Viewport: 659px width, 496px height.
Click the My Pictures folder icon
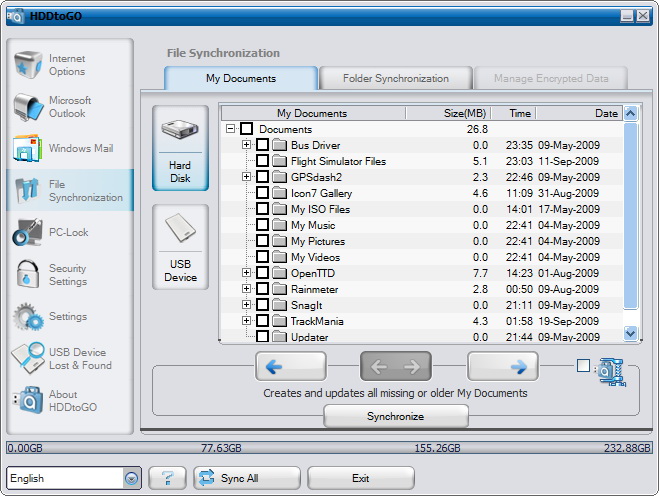[279, 241]
